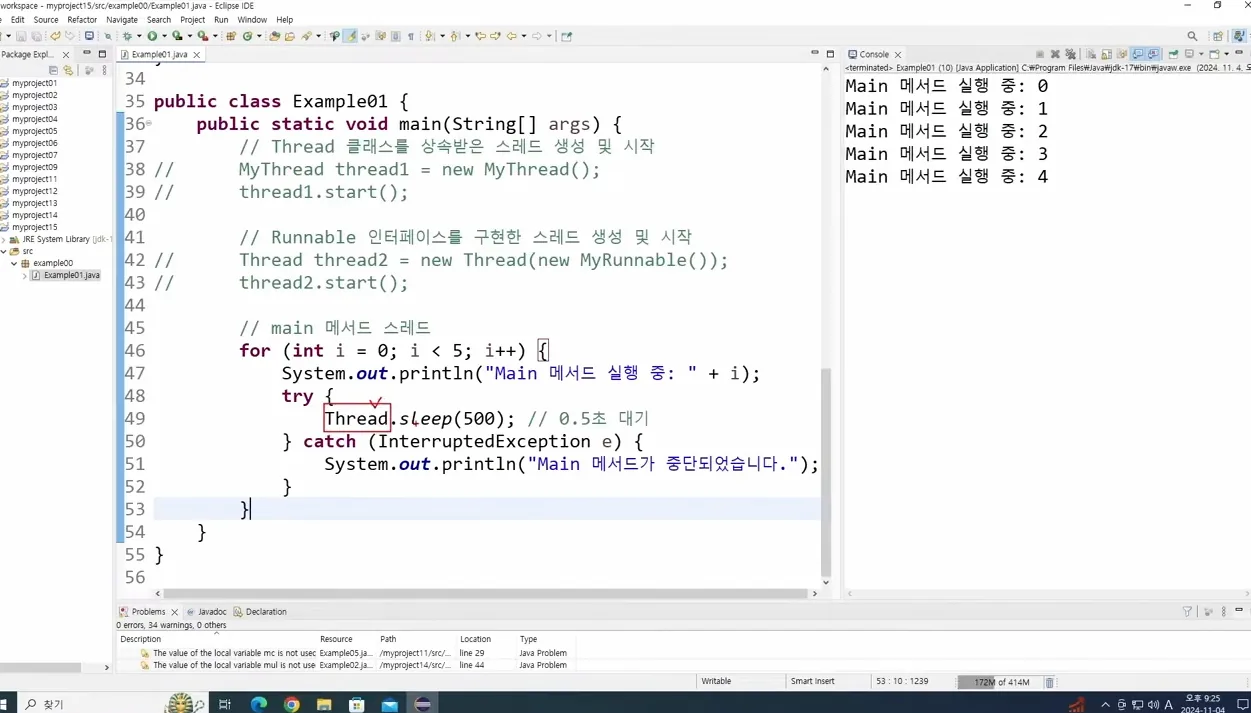Sort Problems by Location column header
The height and width of the screenshot is (713, 1251).
coord(475,639)
